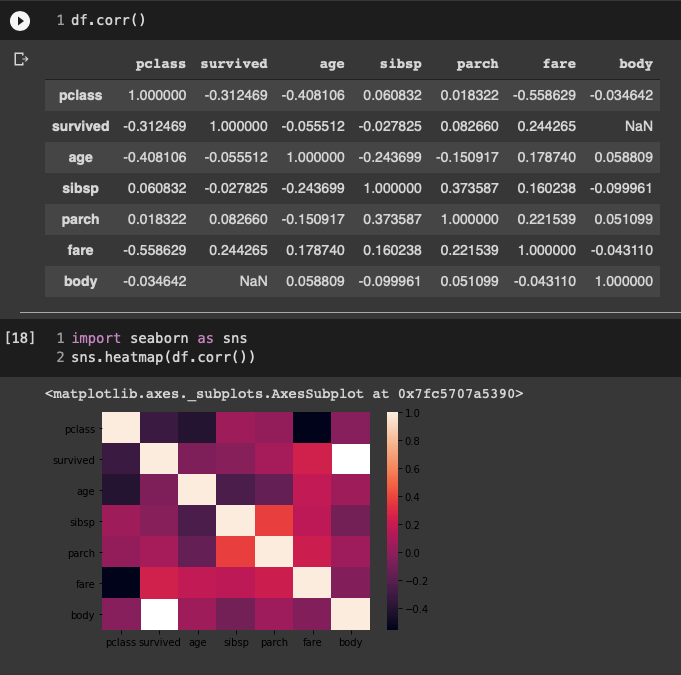The image size is (681, 675).
Task: Run the df.corr() cell
Action: pos(19,20)
